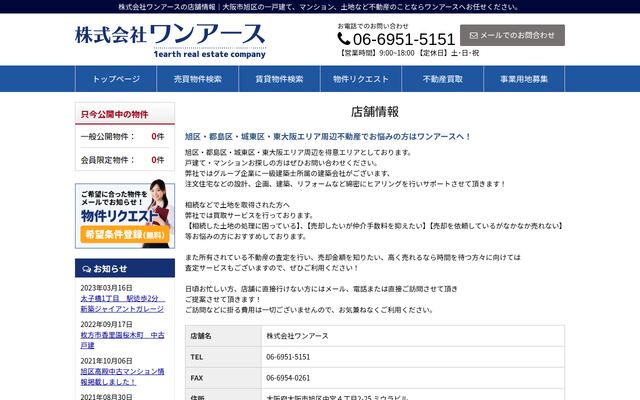Open 事業用地募集 menu item
The height and width of the screenshot is (400, 640).
click(524, 79)
